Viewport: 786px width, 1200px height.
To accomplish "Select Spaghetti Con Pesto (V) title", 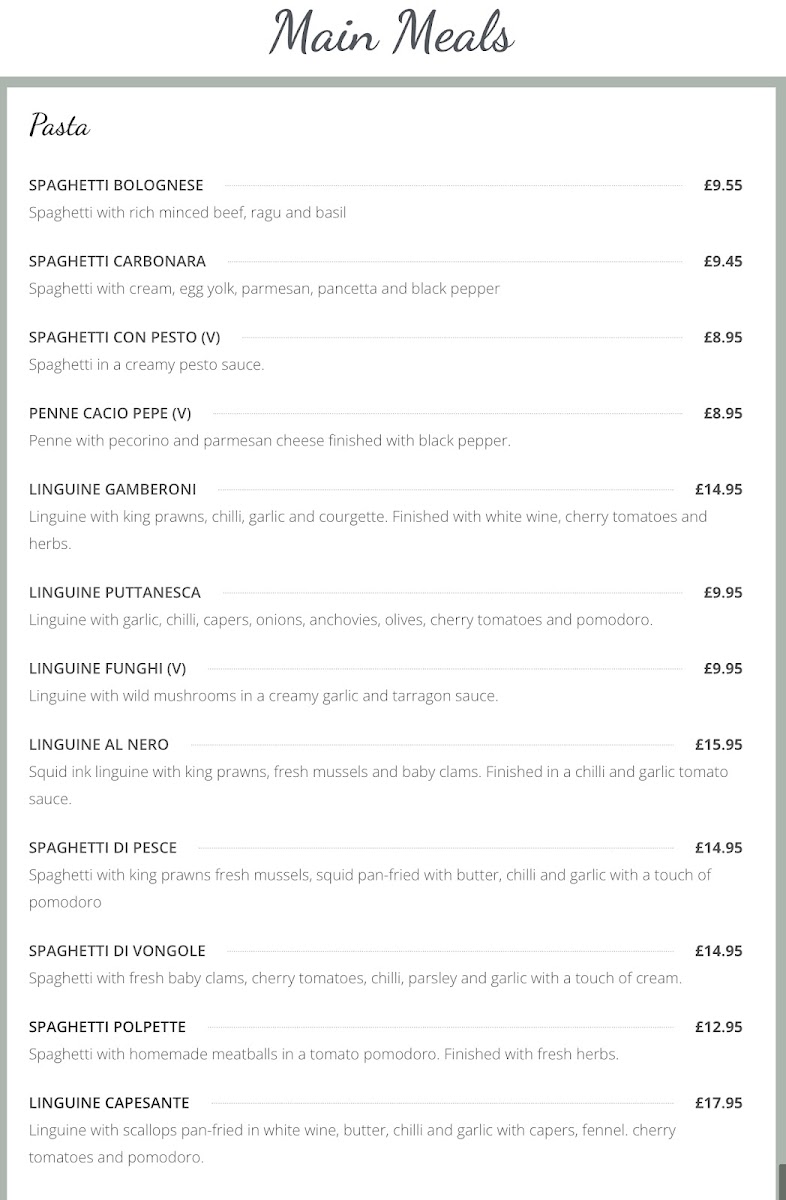I will tap(124, 337).
